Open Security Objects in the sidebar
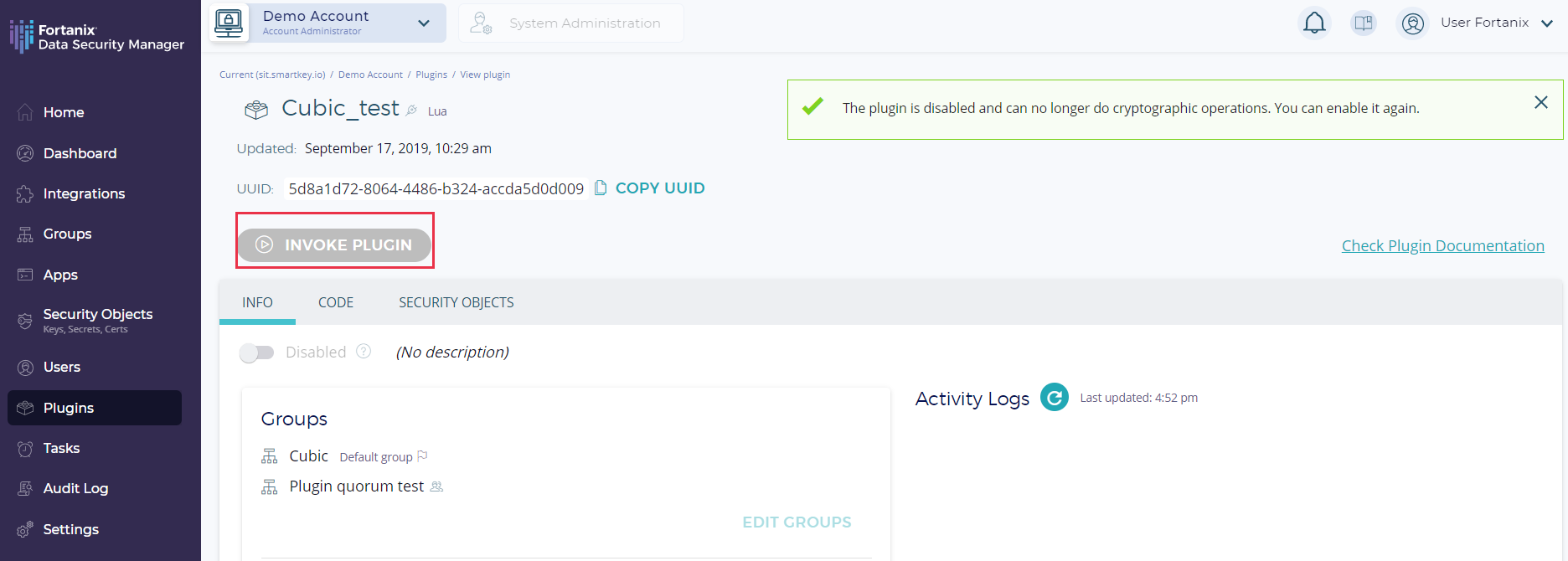1568x561 pixels. (x=97, y=319)
